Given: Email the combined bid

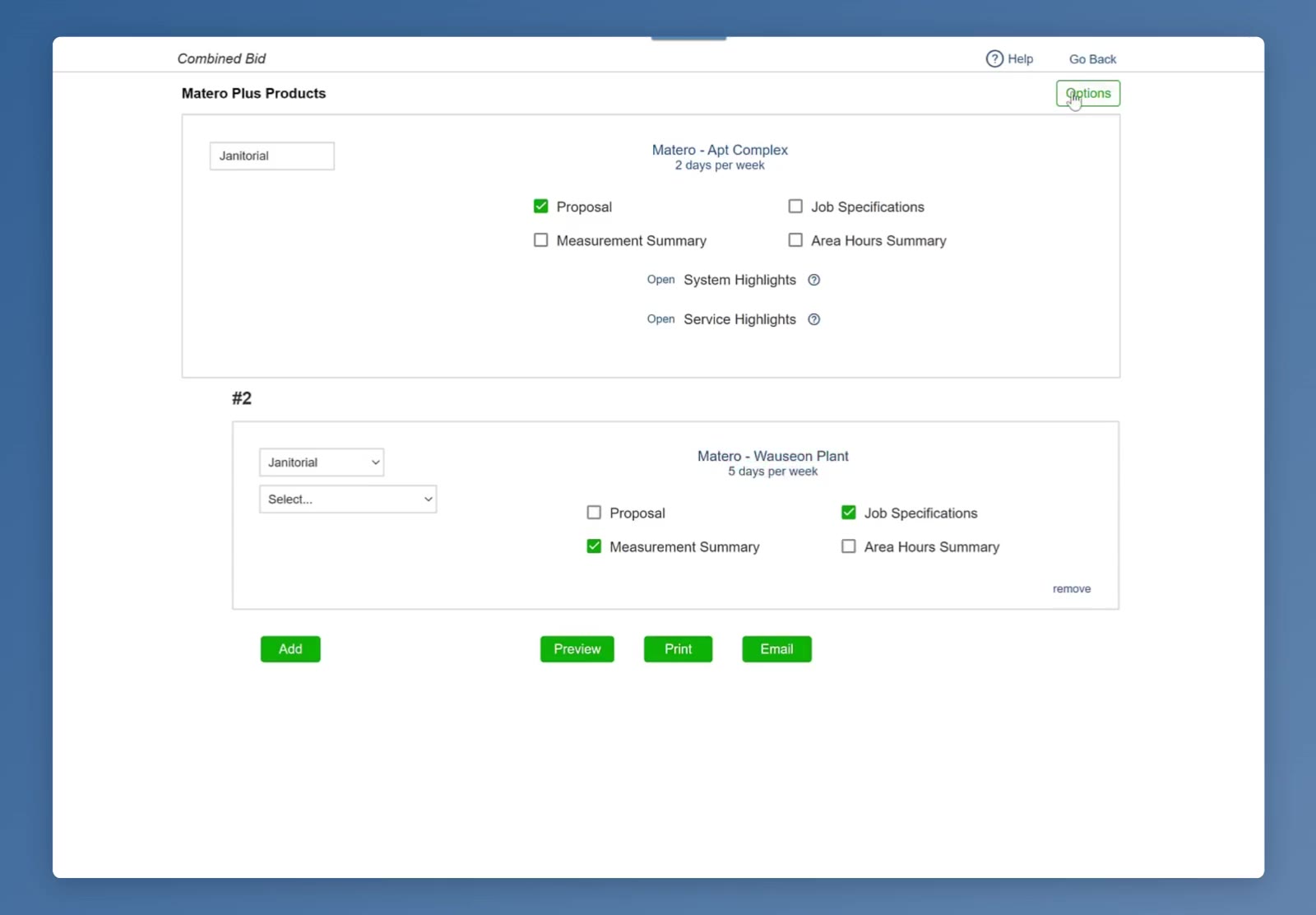Looking at the screenshot, I should coord(776,649).
